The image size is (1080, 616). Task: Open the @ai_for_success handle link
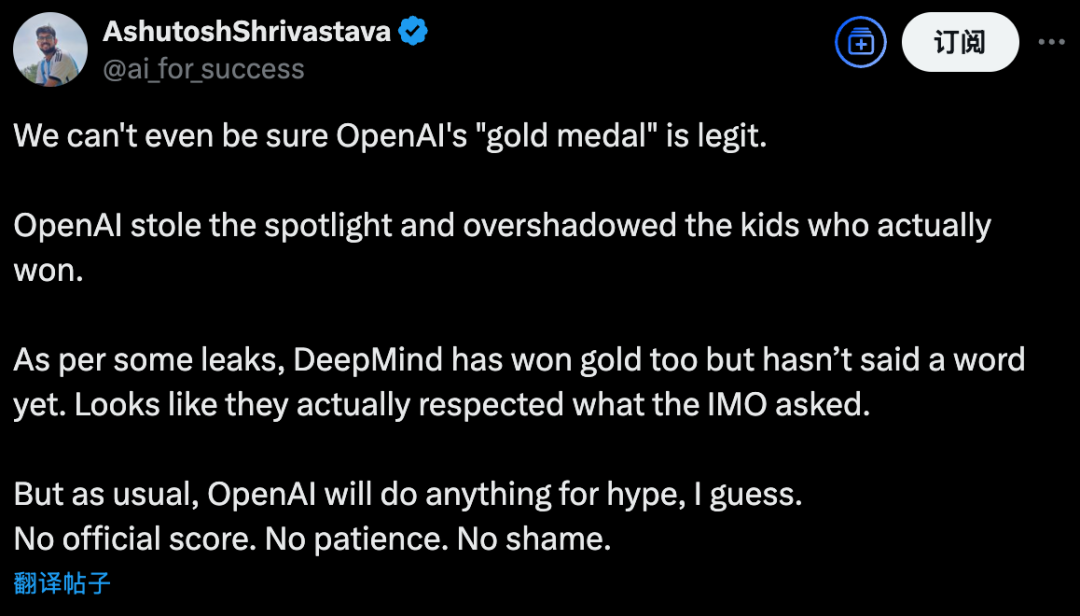tap(203, 68)
